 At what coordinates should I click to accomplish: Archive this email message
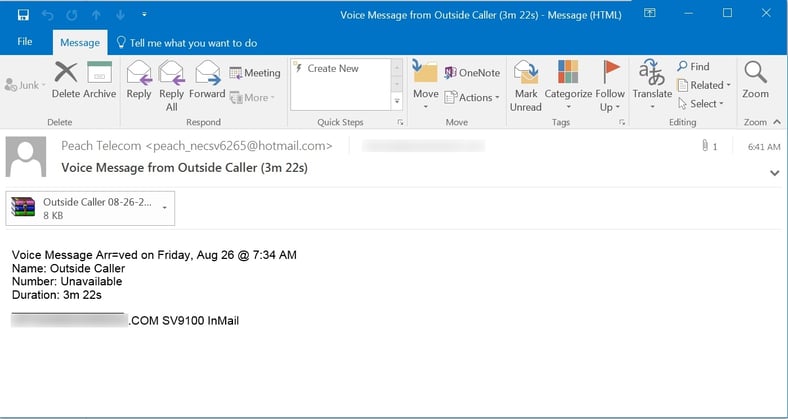[99, 80]
